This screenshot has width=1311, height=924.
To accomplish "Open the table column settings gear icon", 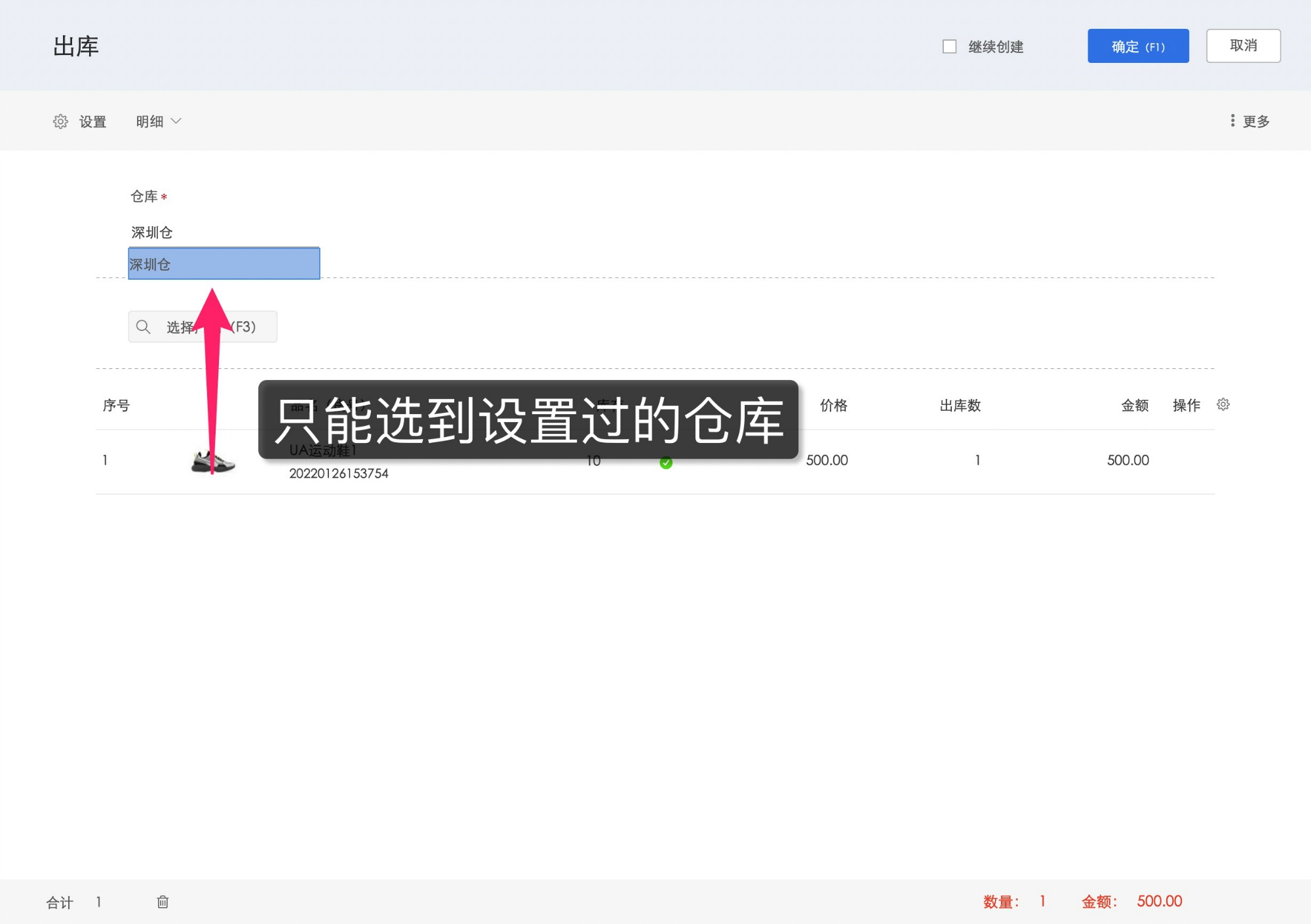I will [1223, 405].
